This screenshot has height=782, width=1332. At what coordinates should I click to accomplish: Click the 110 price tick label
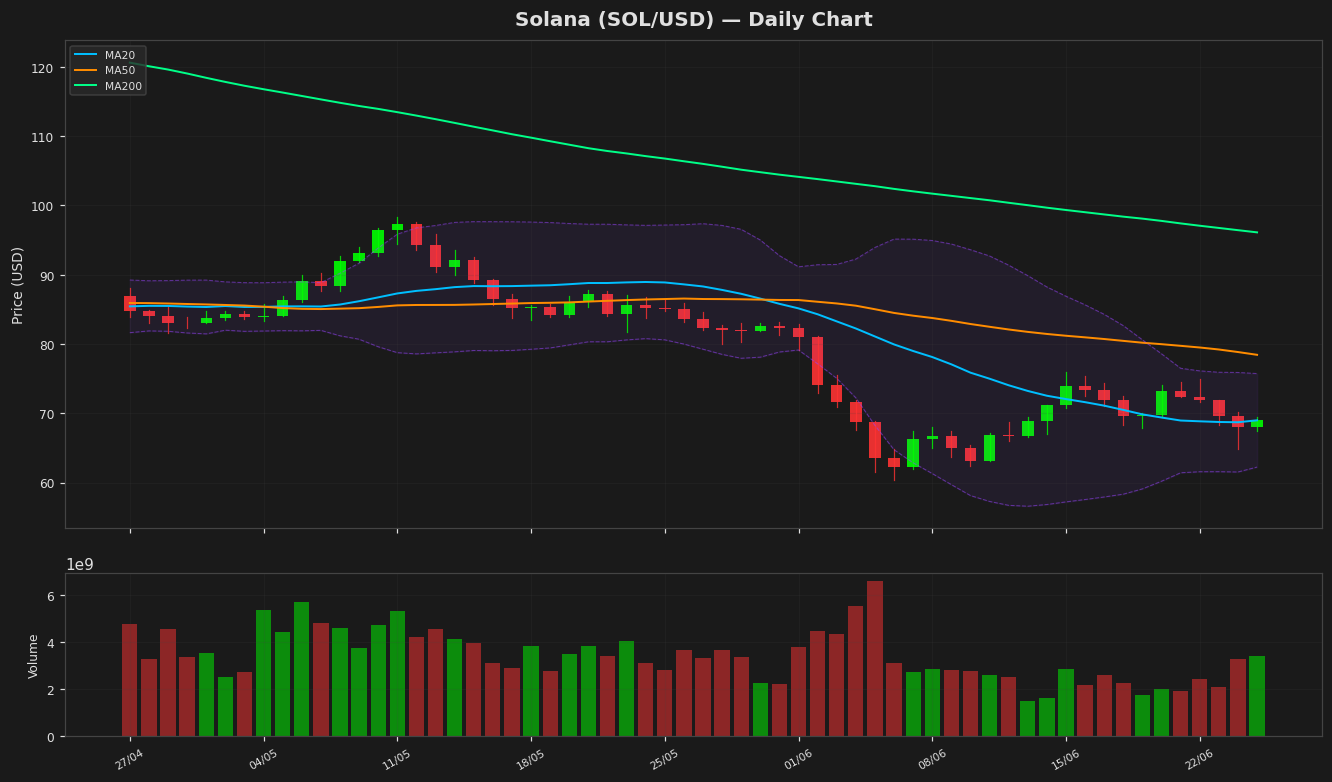pyautogui.click(x=42, y=137)
